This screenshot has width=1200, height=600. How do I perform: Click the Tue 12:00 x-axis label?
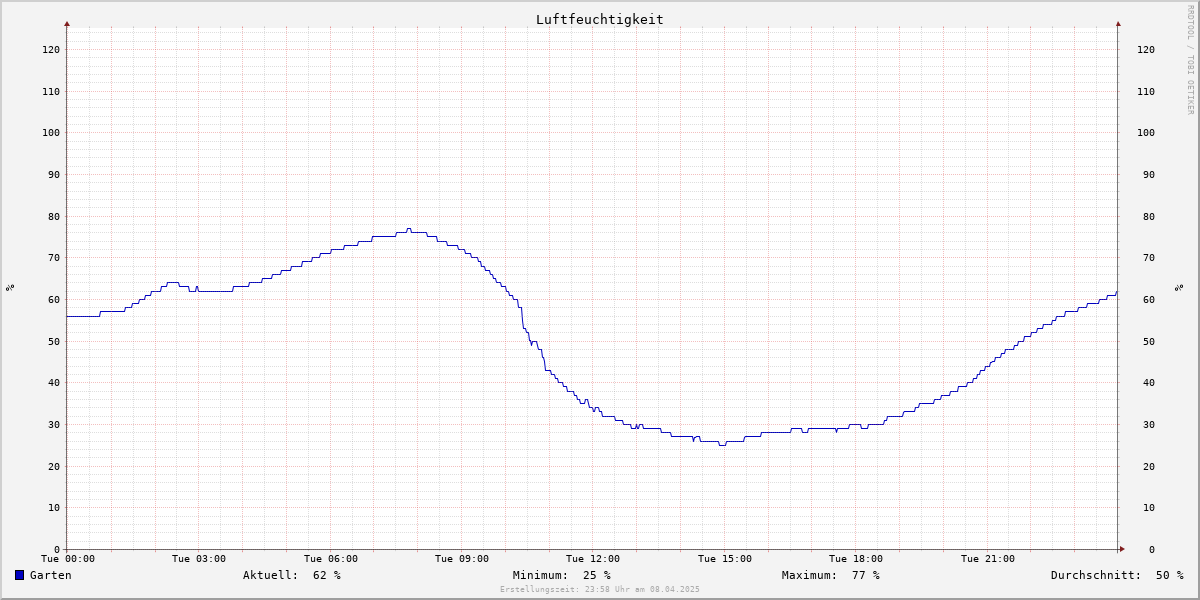point(593,559)
